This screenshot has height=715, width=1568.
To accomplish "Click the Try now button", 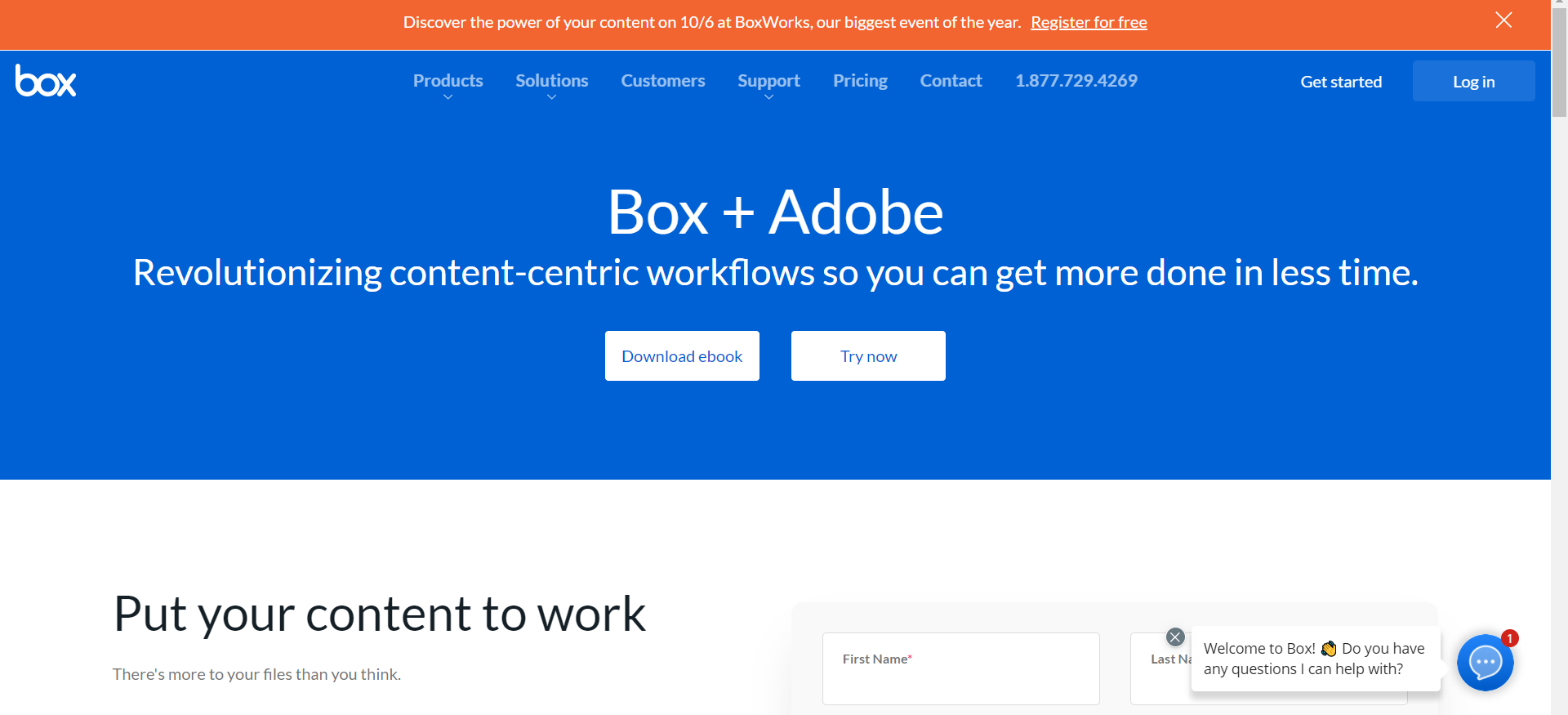I will (868, 355).
